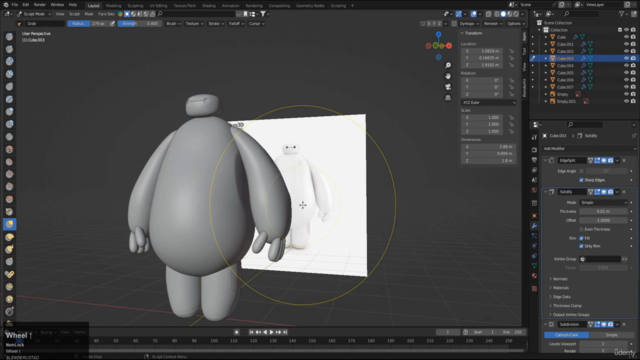Open the File menu
This screenshot has height=360, width=640.
point(15,5)
